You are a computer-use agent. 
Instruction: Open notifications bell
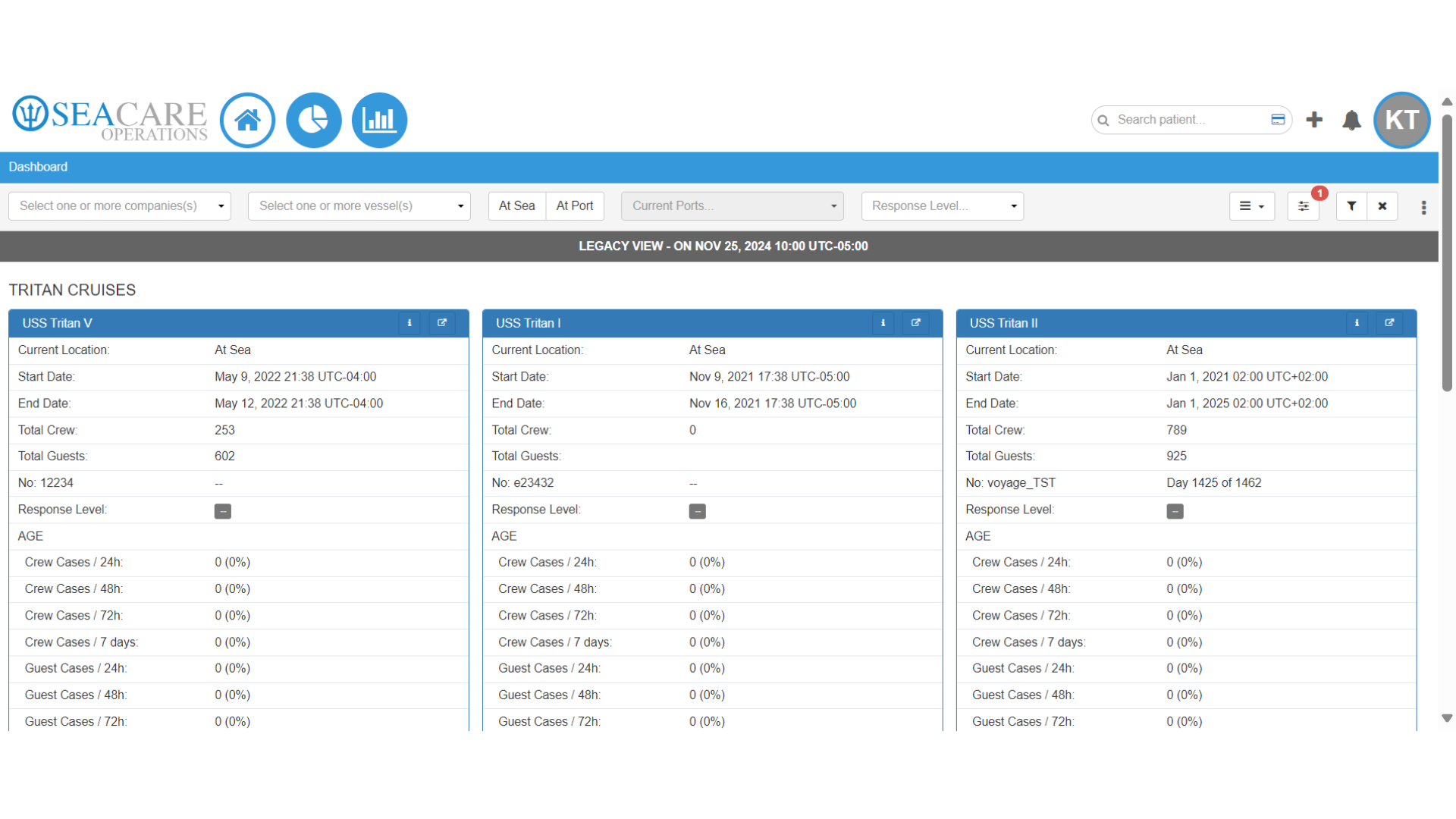point(1351,120)
